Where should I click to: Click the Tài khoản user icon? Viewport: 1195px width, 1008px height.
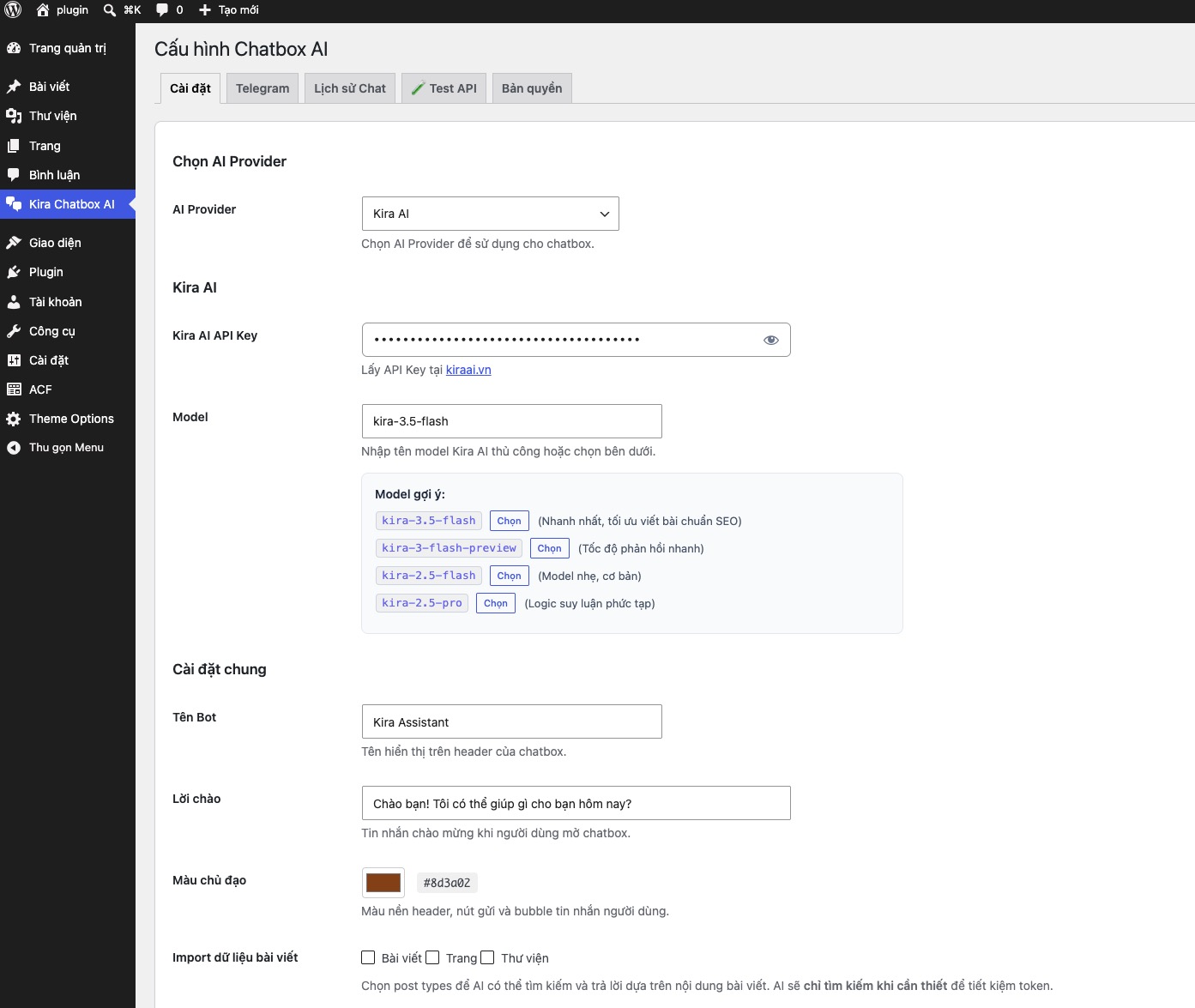click(14, 302)
